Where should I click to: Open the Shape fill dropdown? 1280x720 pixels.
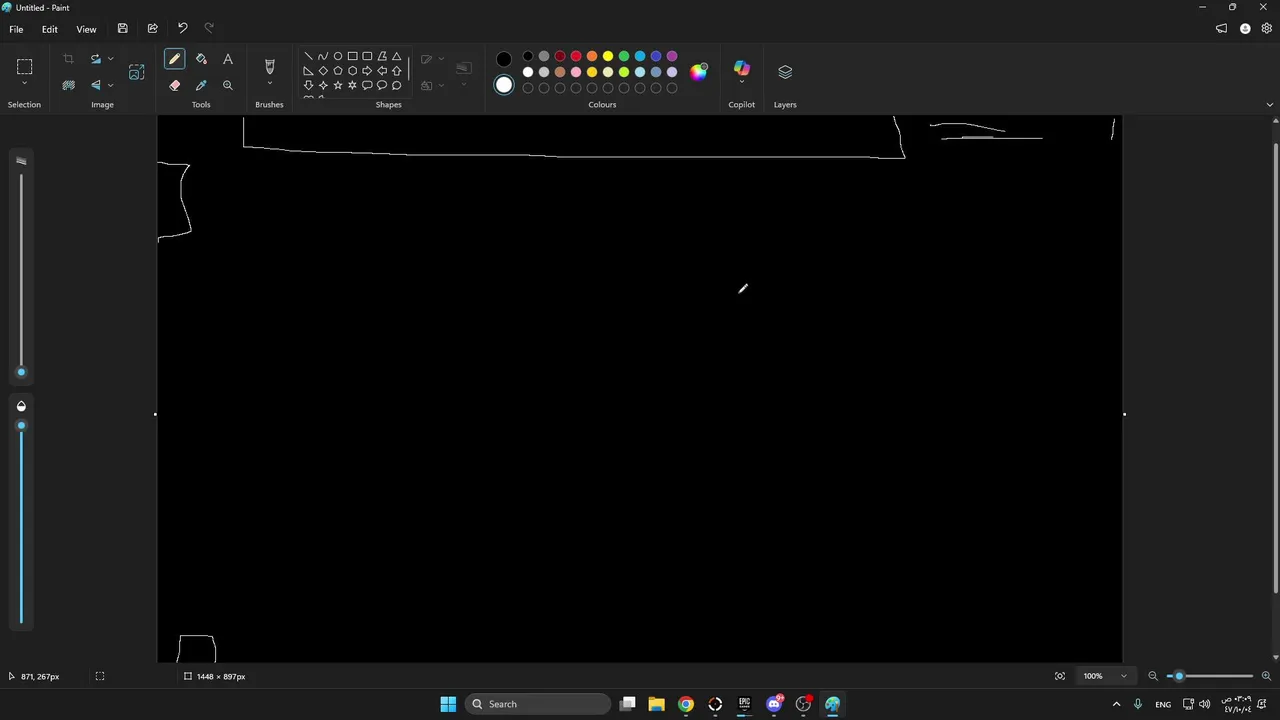[432, 85]
